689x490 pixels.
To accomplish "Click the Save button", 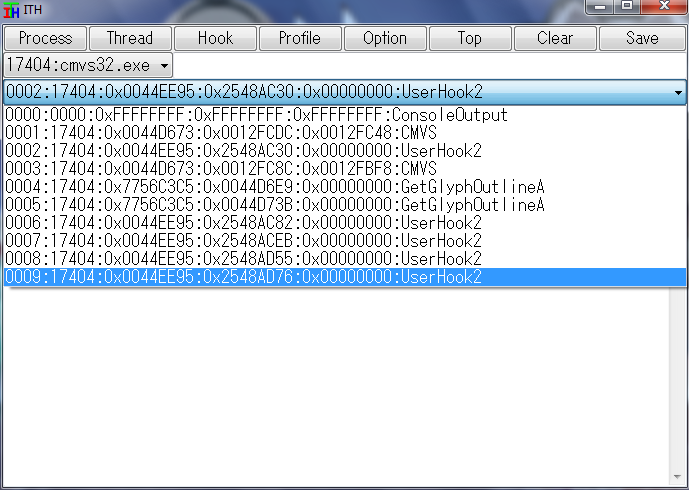I will (x=642, y=38).
